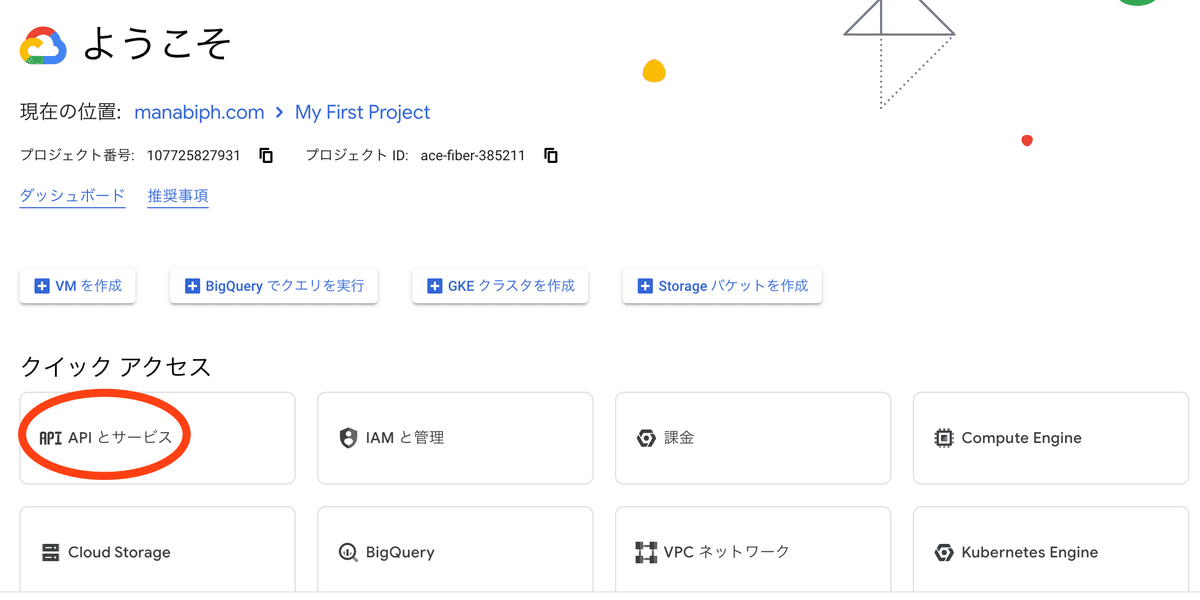Open the 課金 quick access card
This screenshot has height=600, width=1200.
coord(753,438)
